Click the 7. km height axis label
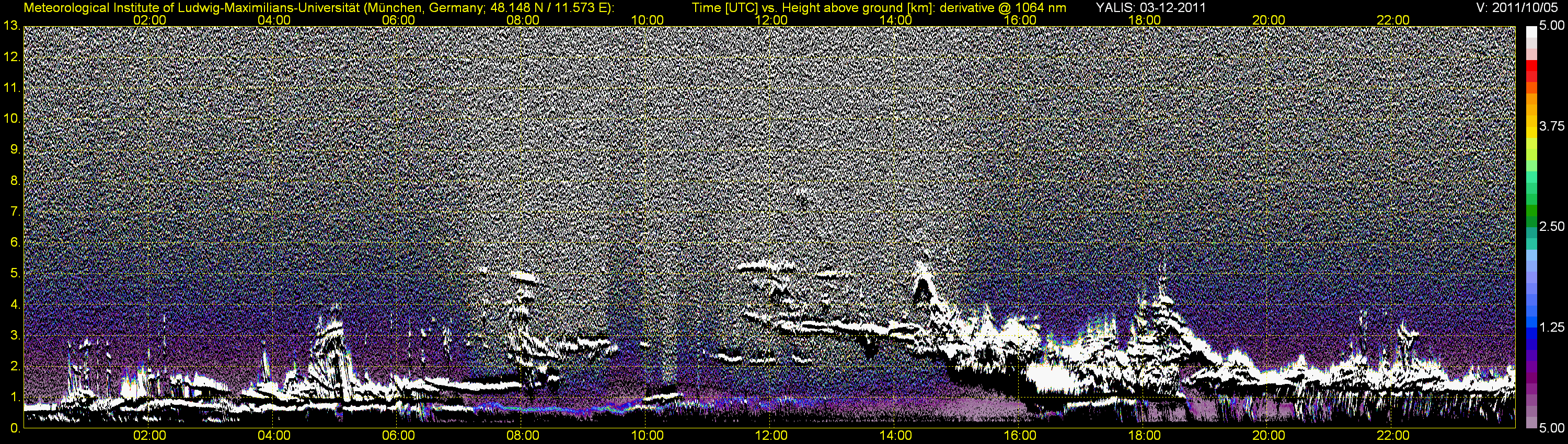This screenshot has width=1568, height=444. click(x=15, y=212)
